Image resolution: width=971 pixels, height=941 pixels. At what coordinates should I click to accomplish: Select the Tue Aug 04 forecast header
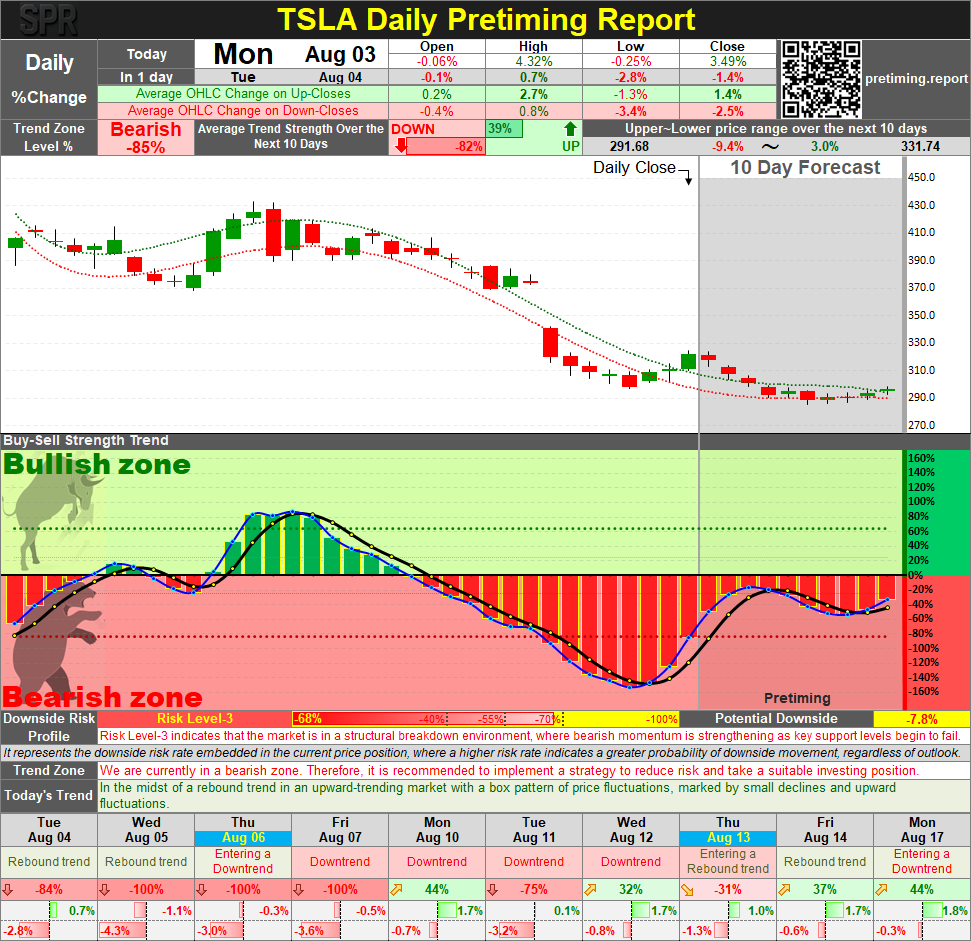(x=49, y=830)
